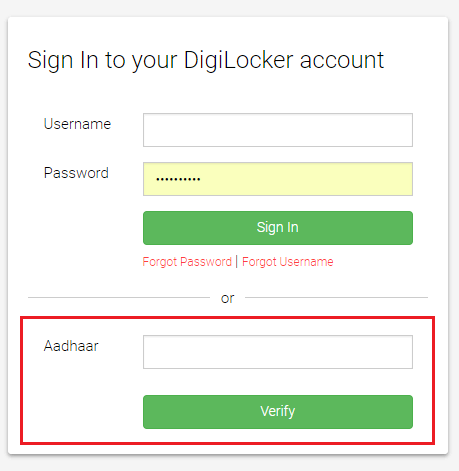Click the masked password dots
Image resolution: width=459 pixels, height=471 pixels.
(178, 179)
